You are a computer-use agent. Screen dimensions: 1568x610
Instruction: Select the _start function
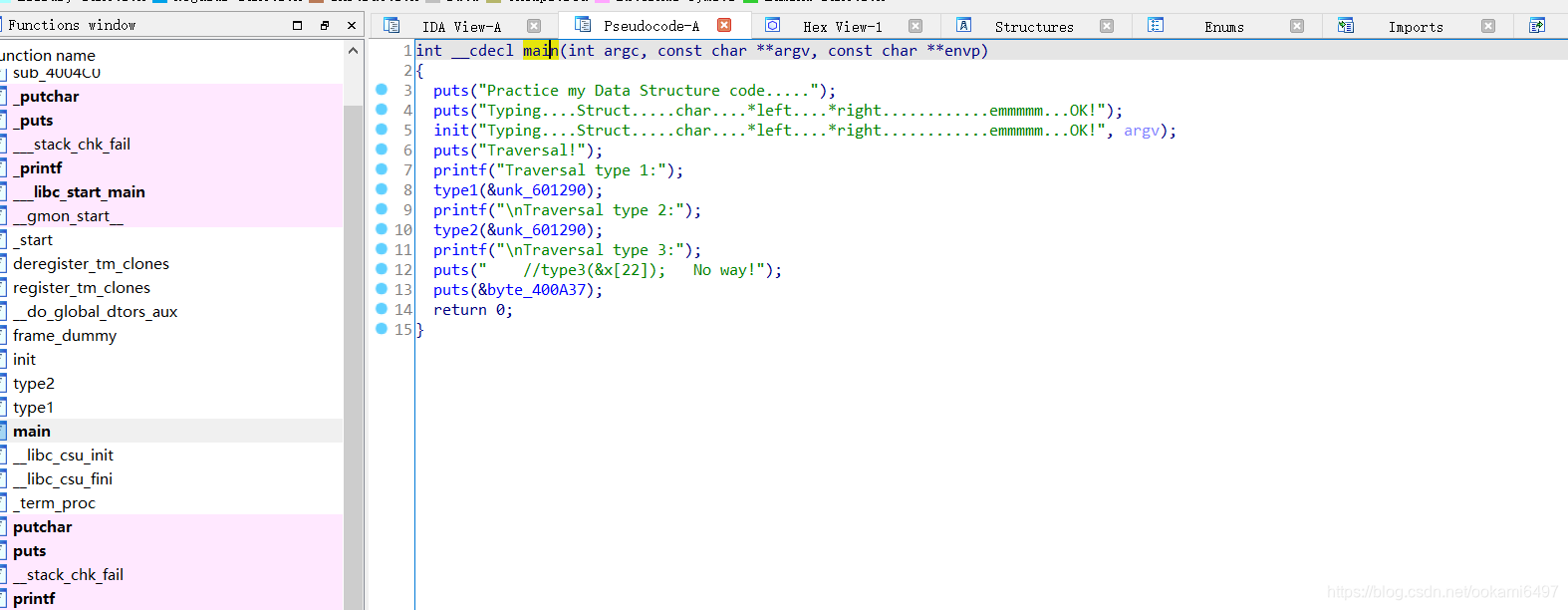pos(171,239)
